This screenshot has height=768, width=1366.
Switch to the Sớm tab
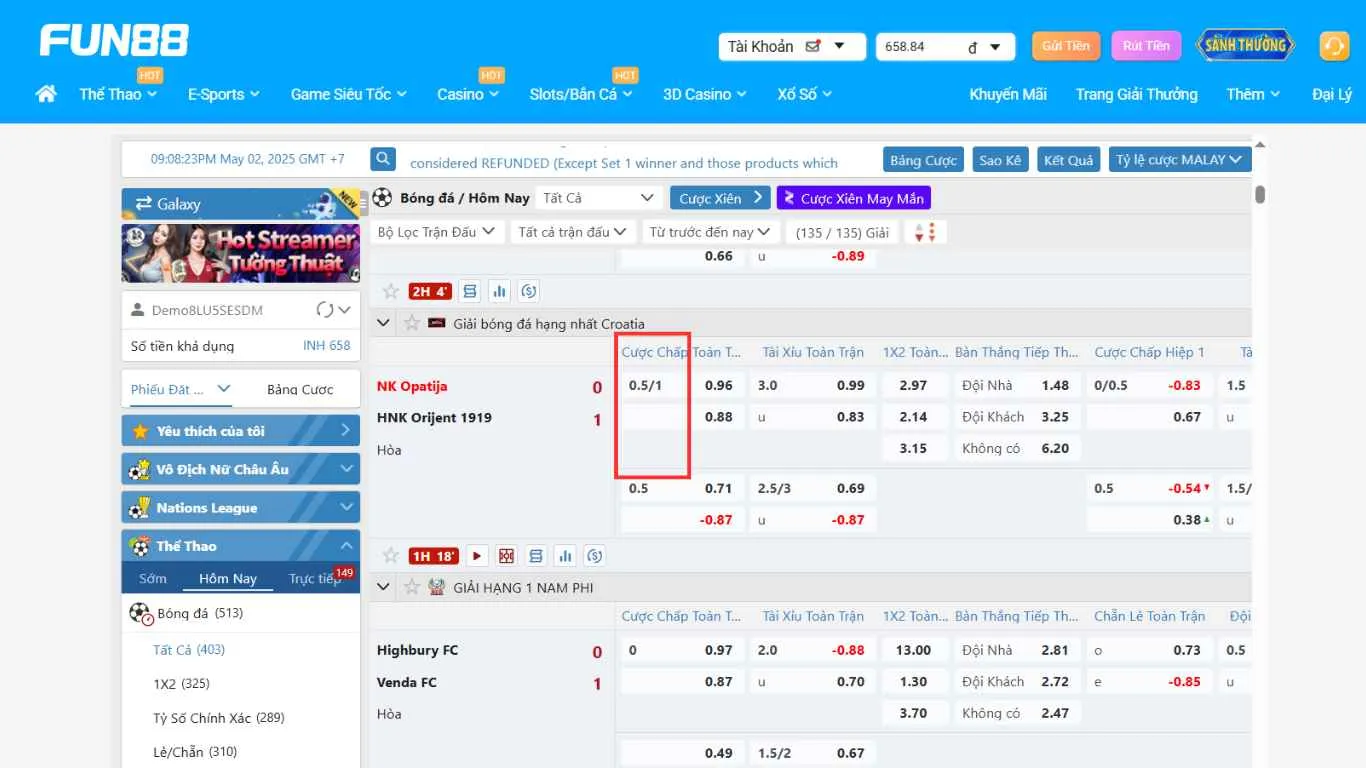153,578
